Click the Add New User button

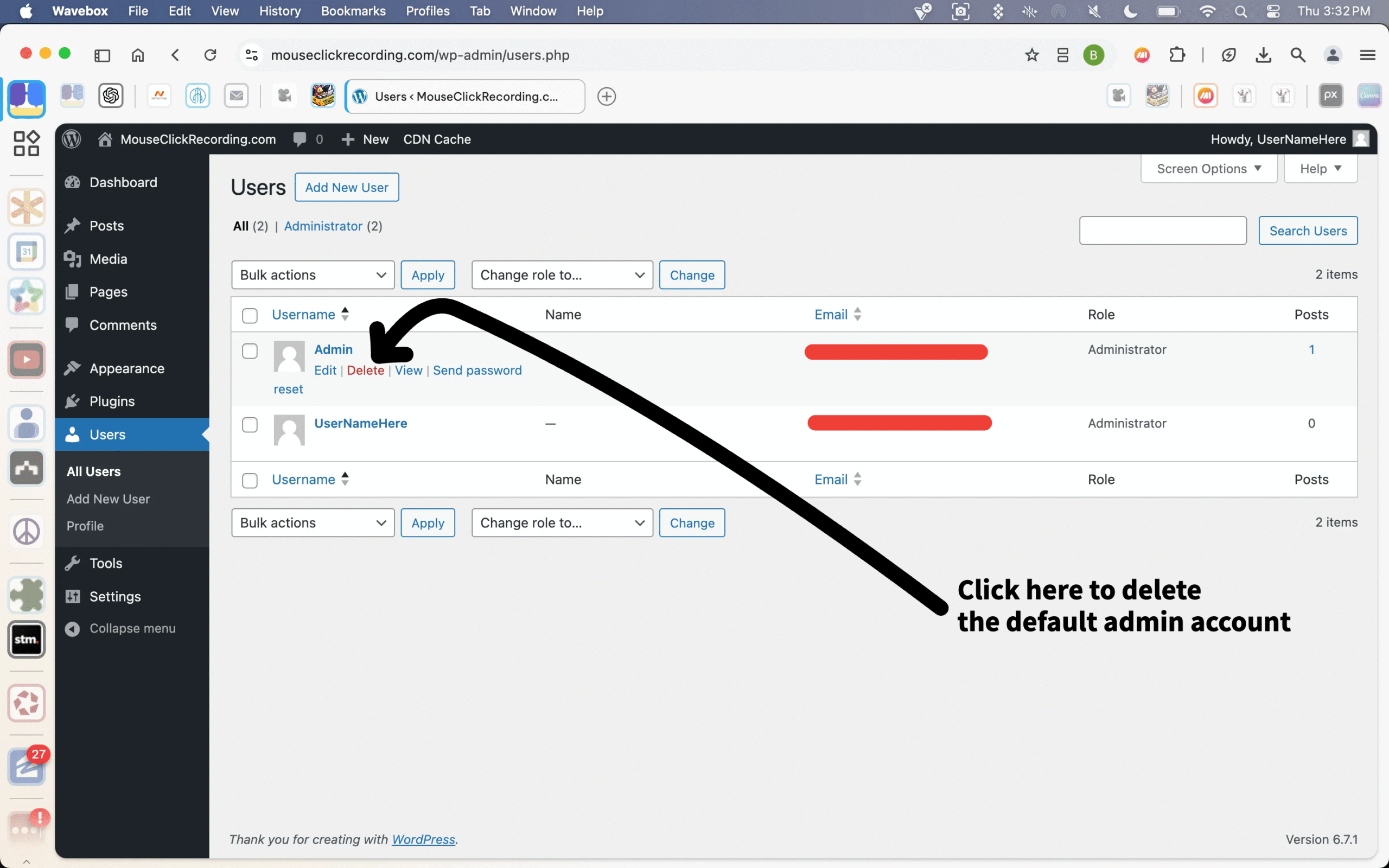click(x=347, y=187)
